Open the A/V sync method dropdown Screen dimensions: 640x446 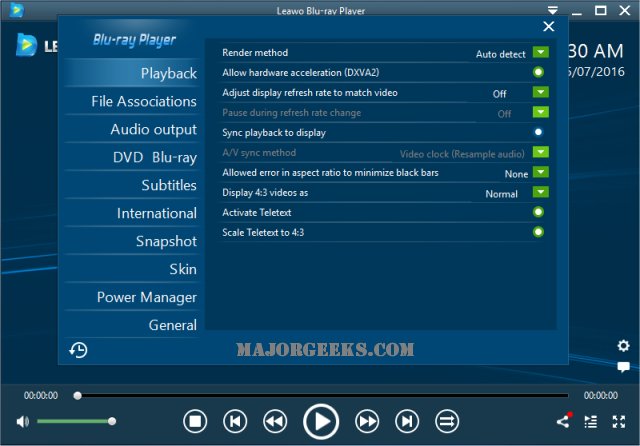540,152
